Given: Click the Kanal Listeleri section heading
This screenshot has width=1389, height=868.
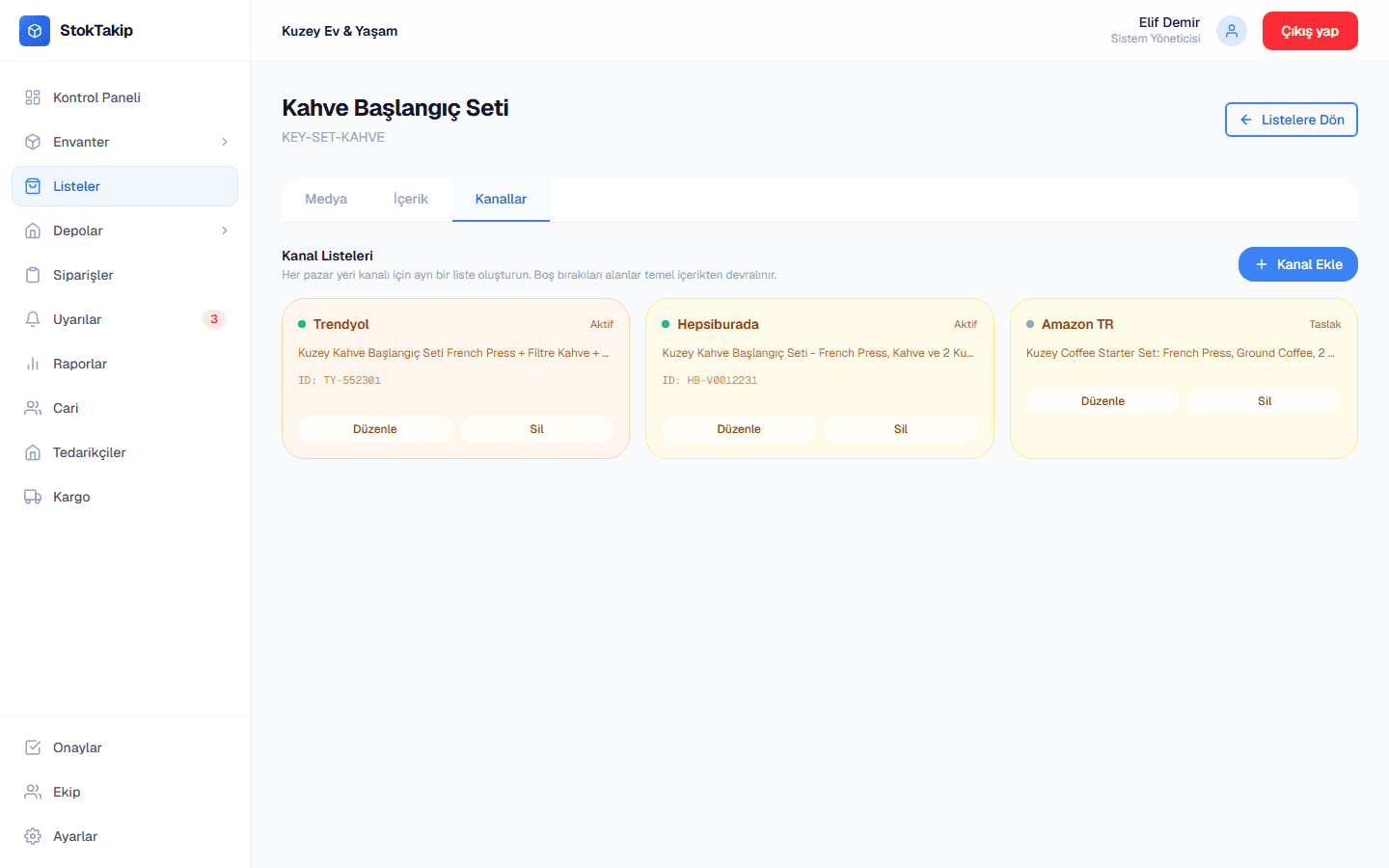Looking at the screenshot, I should (327, 256).
